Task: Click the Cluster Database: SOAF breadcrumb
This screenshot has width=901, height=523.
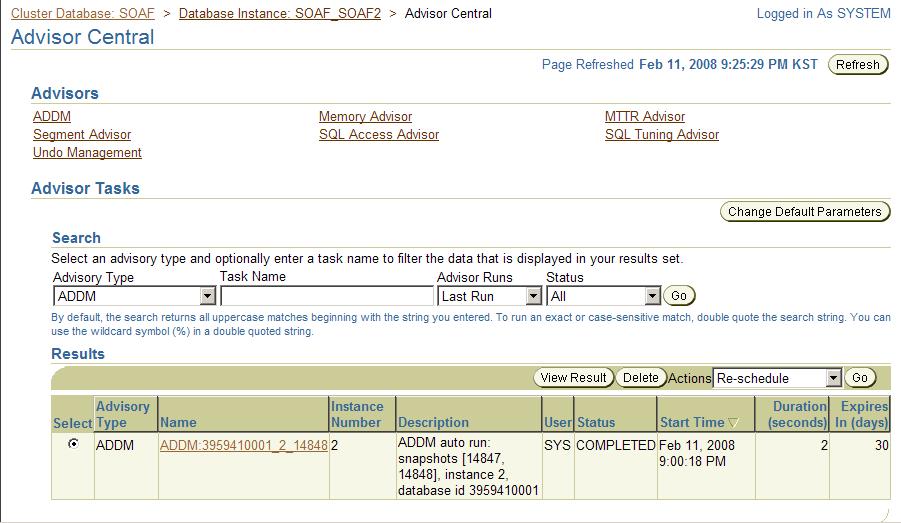Action: coord(81,14)
